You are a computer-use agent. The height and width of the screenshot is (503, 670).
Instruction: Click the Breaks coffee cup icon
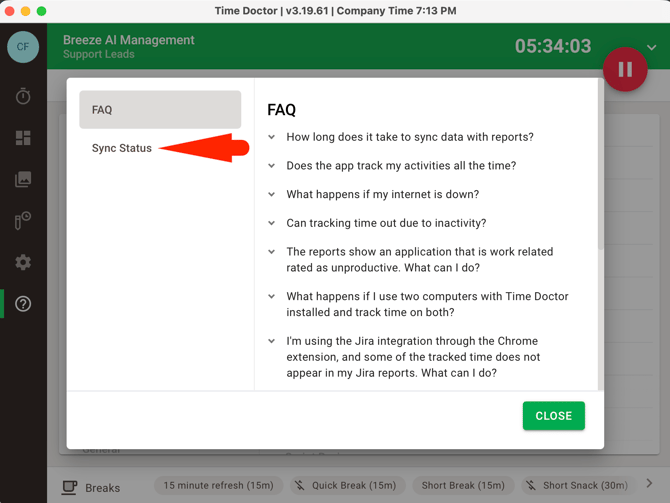tap(69, 487)
